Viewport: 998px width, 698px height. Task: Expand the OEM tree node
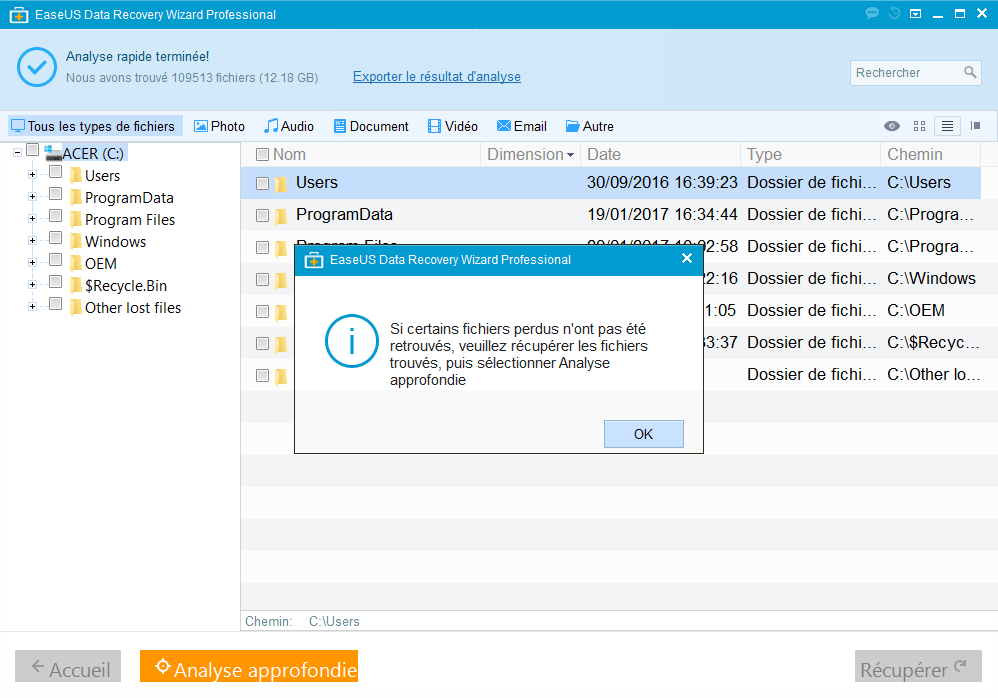[x=32, y=262]
